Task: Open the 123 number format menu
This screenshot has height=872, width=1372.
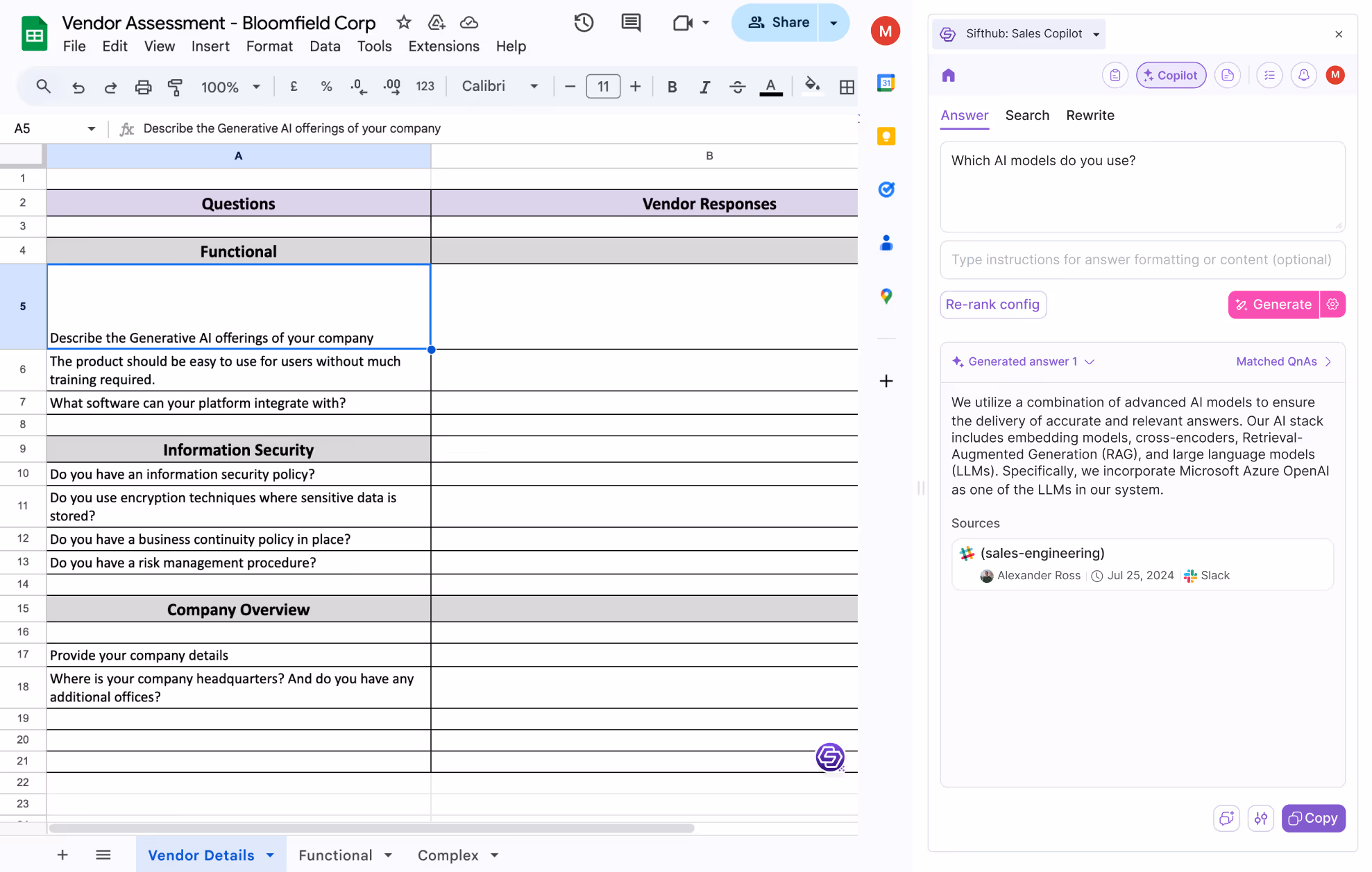Action: tap(425, 87)
